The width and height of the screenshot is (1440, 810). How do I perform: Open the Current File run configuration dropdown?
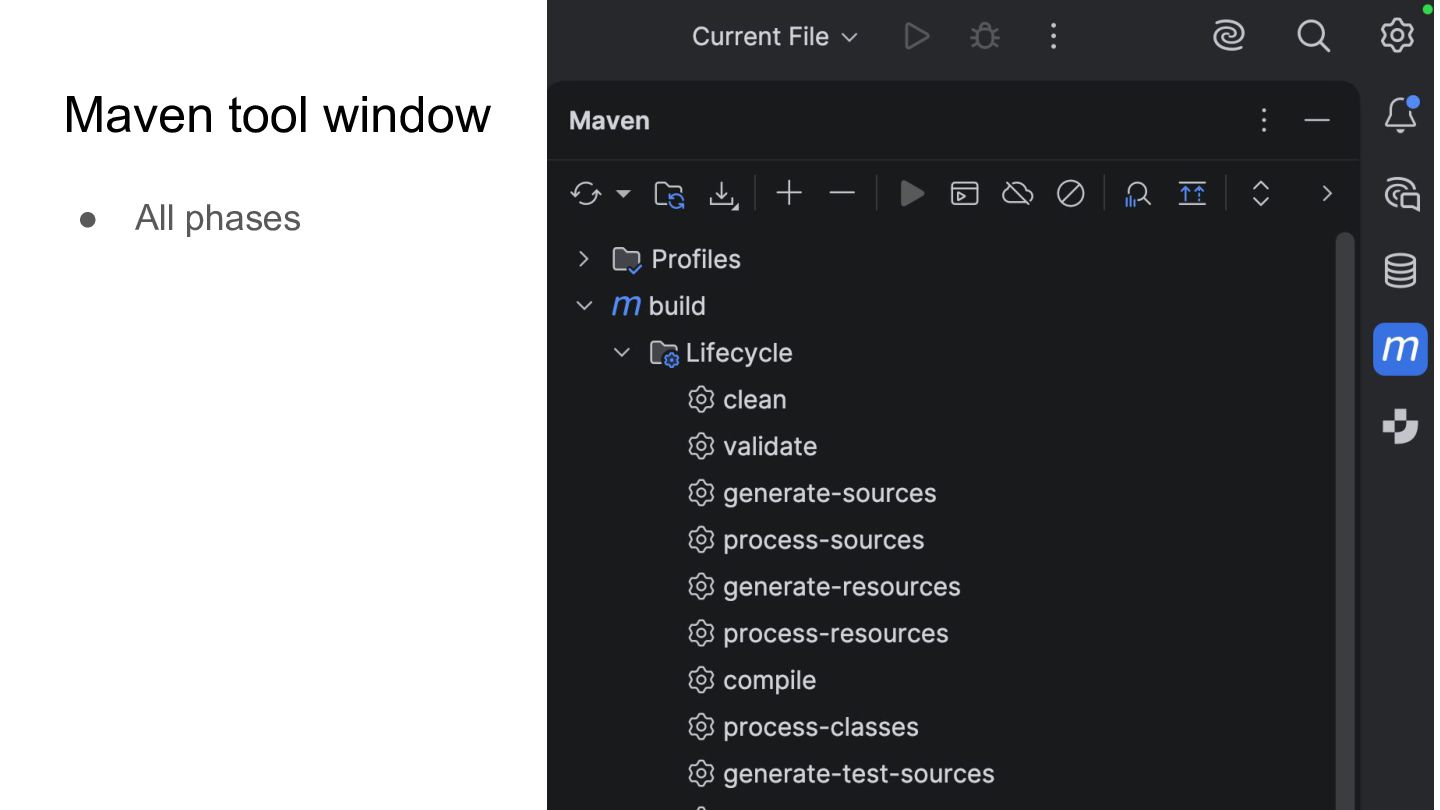pyautogui.click(x=774, y=37)
